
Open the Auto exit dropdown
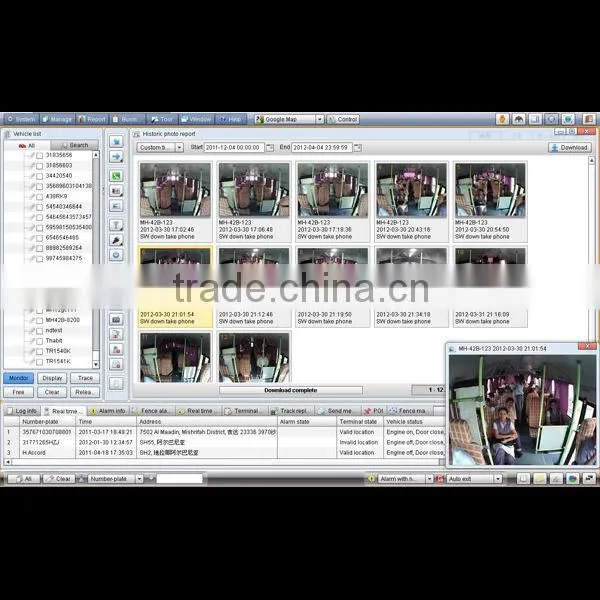pos(497,479)
